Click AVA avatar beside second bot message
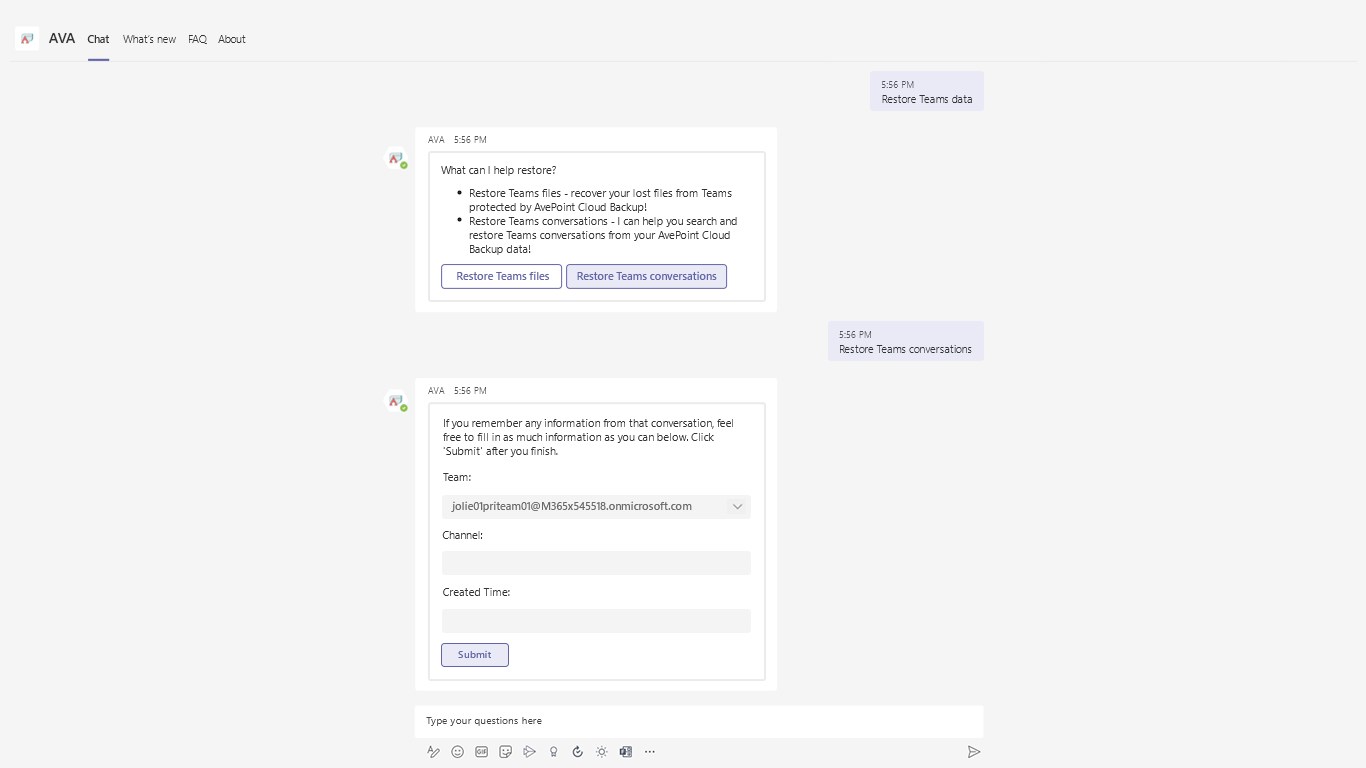1366x768 pixels. pos(397,401)
